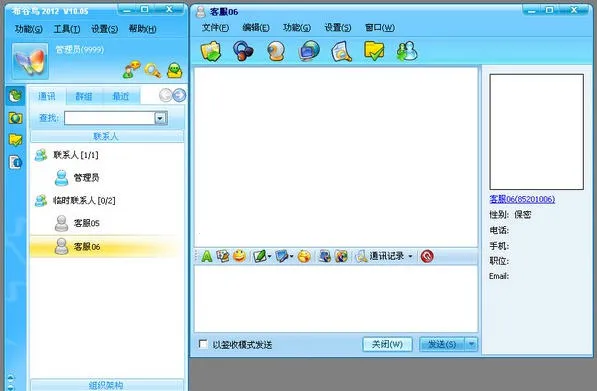The image size is (597, 391).
Task: Open 功能(G) menu in chat window
Action: click(x=297, y=27)
